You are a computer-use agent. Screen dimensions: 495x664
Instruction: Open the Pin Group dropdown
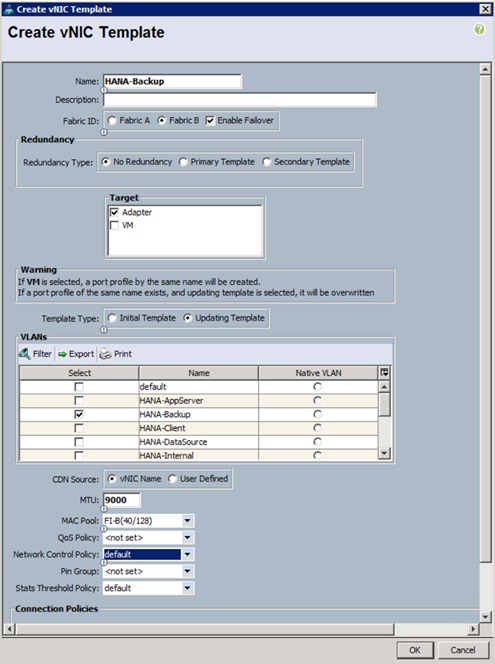pos(188,571)
